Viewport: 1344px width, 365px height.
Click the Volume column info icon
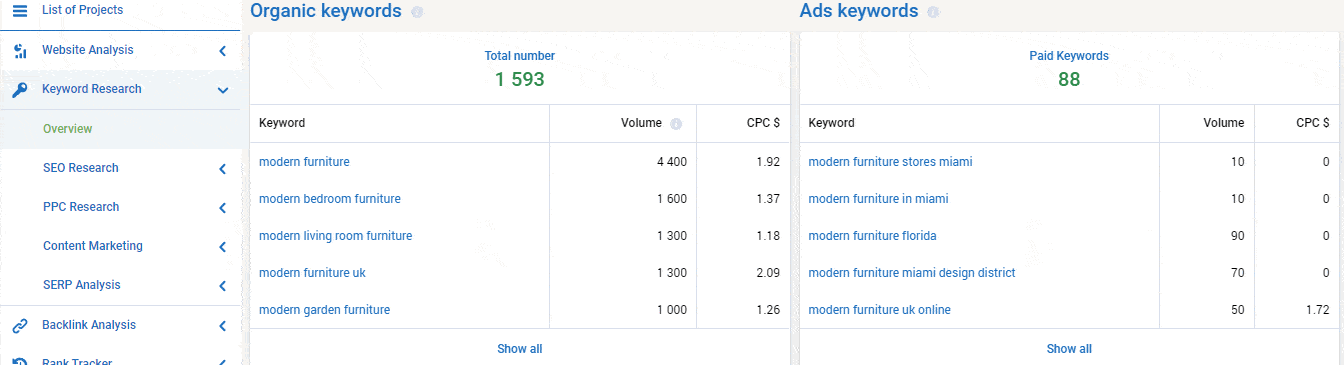tap(676, 124)
